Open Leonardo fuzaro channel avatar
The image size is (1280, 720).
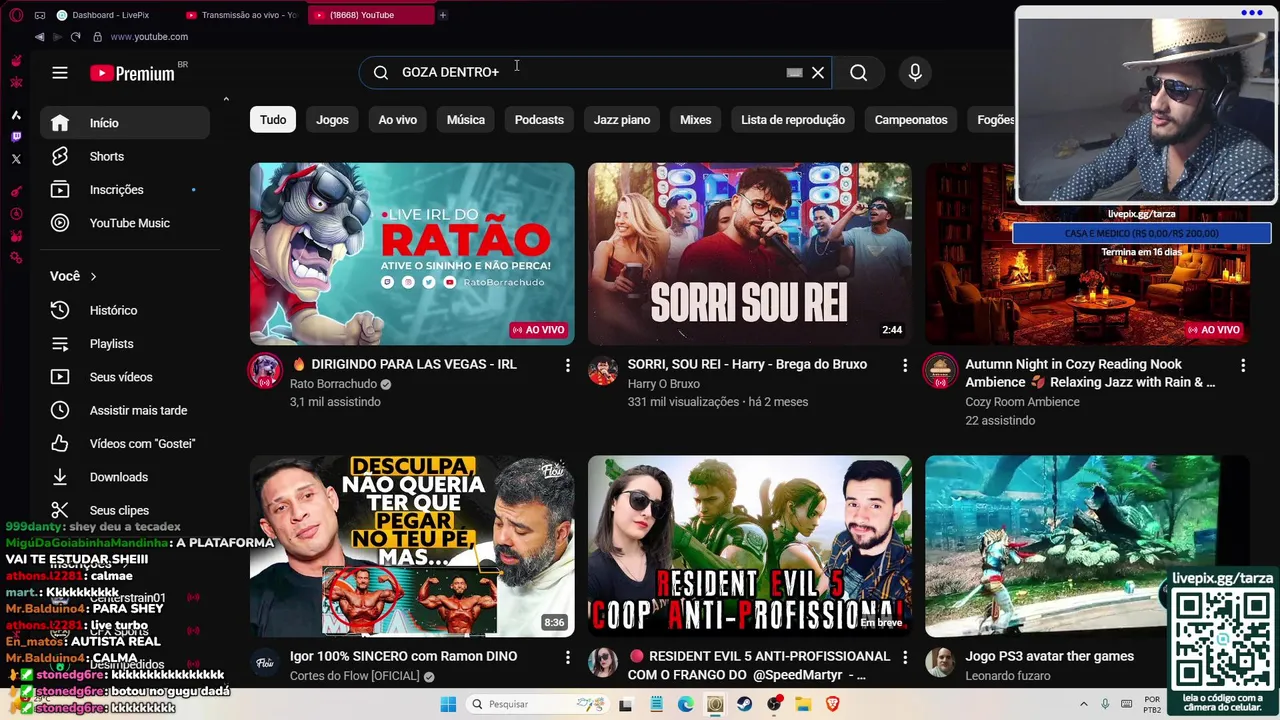tap(940, 662)
